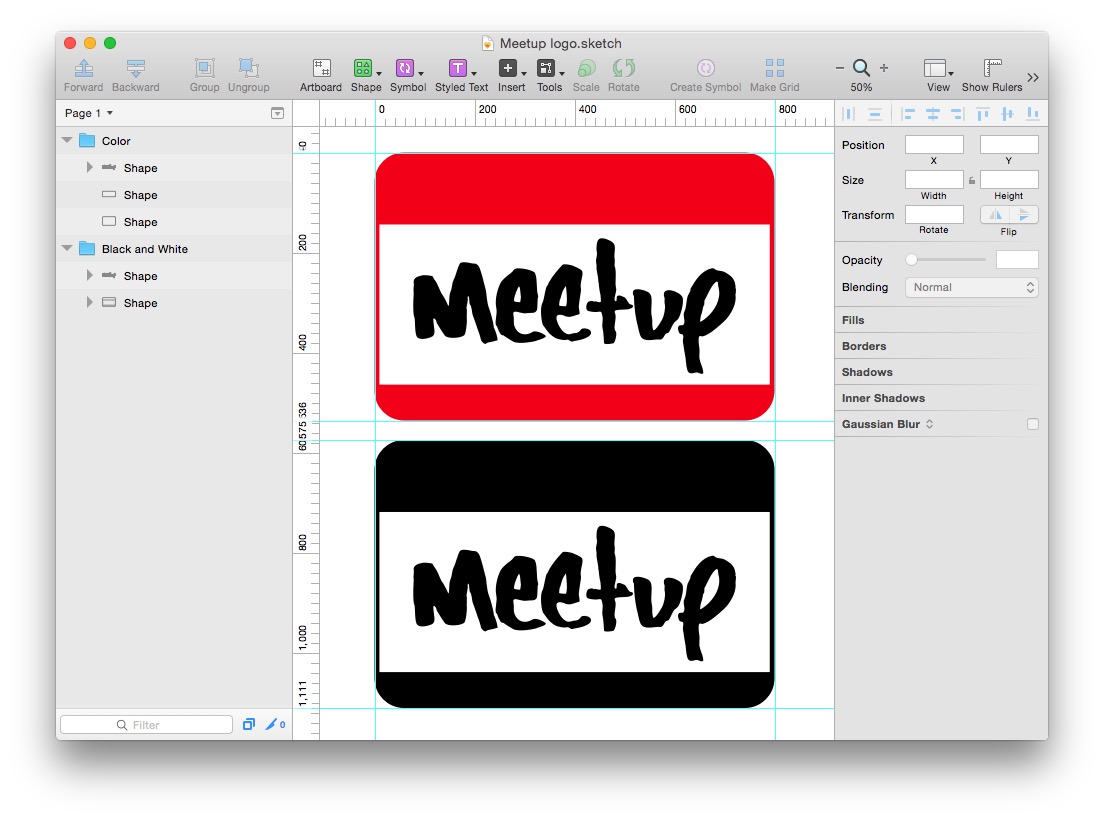The height and width of the screenshot is (820, 1104).
Task: Align layers to vertical middle
Action: (1008, 114)
